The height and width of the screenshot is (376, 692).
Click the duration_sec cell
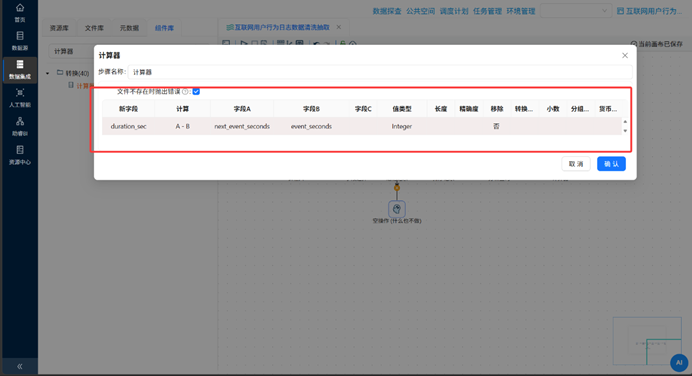[x=128, y=126]
